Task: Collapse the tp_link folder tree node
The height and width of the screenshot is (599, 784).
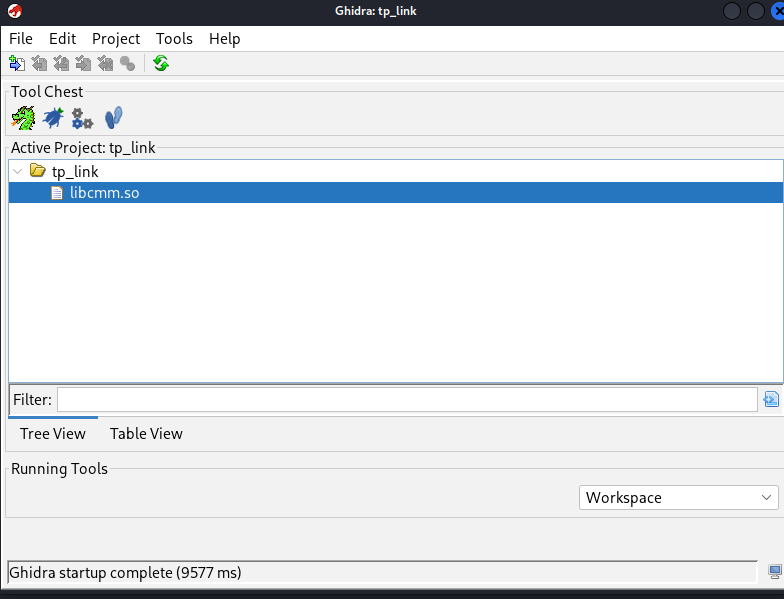Action: (x=18, y=171)
